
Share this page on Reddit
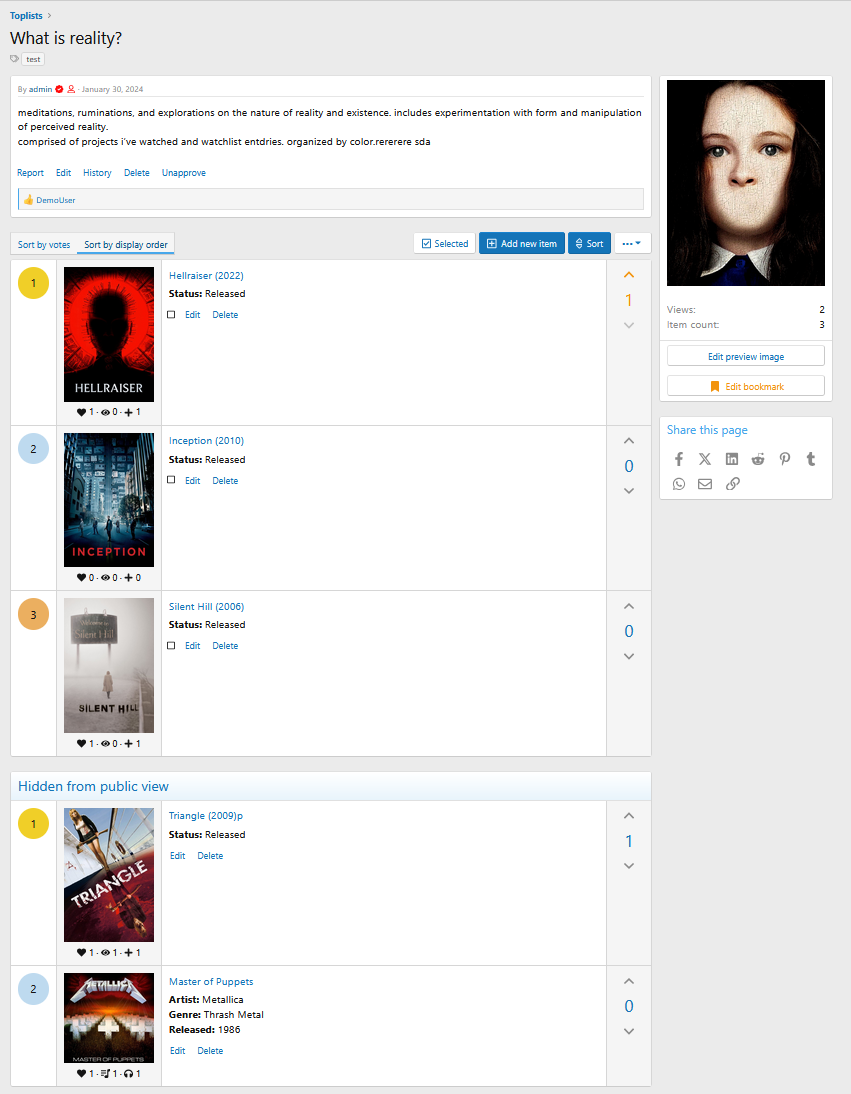[758, 459]
